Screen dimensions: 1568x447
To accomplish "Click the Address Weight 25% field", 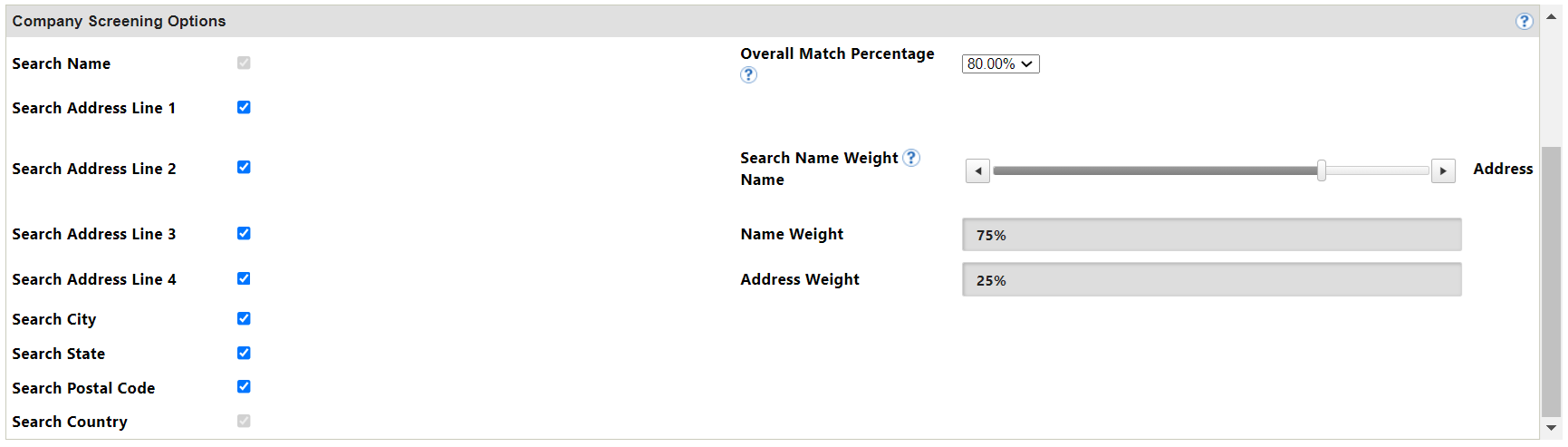I will pos(1211,280).
